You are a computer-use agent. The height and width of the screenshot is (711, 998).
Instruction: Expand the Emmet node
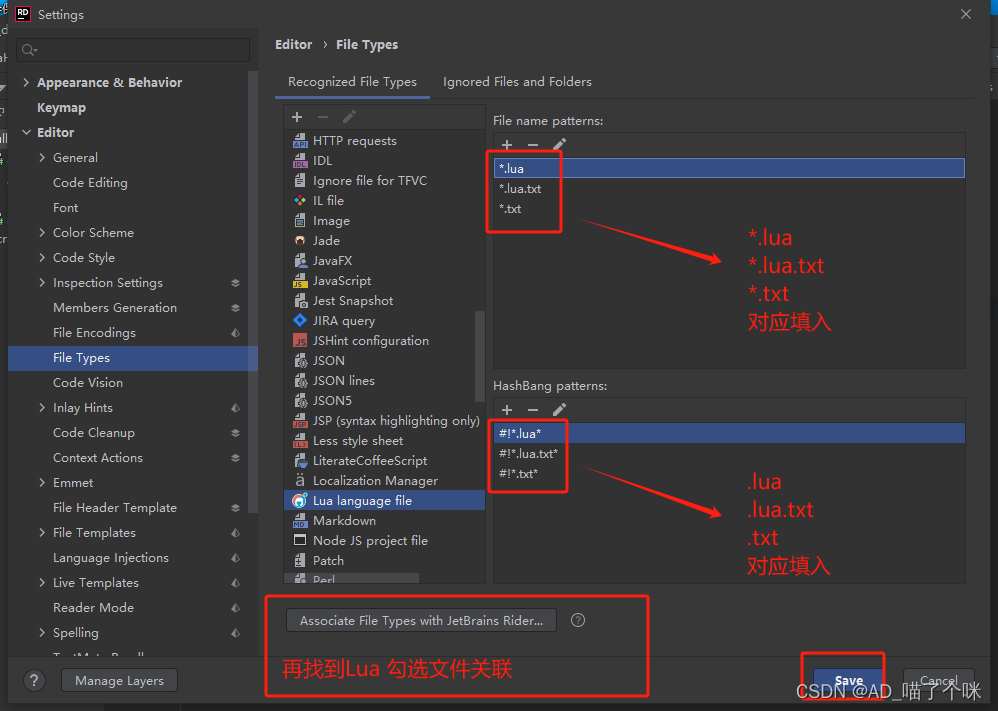(42, 482)
